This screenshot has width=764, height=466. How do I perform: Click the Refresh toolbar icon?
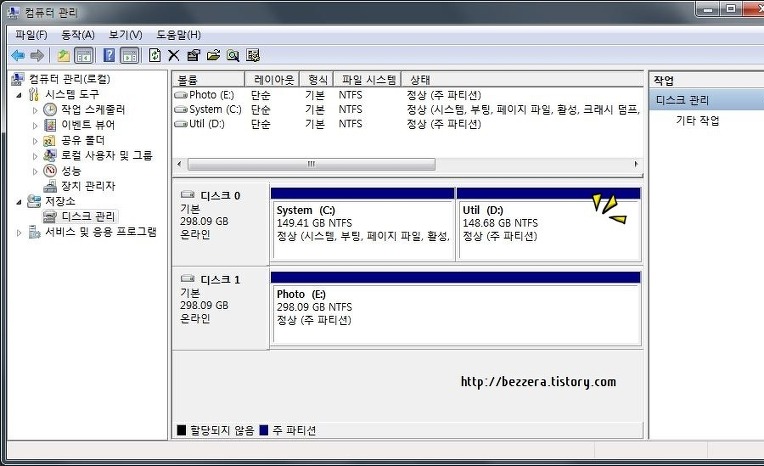154,55
